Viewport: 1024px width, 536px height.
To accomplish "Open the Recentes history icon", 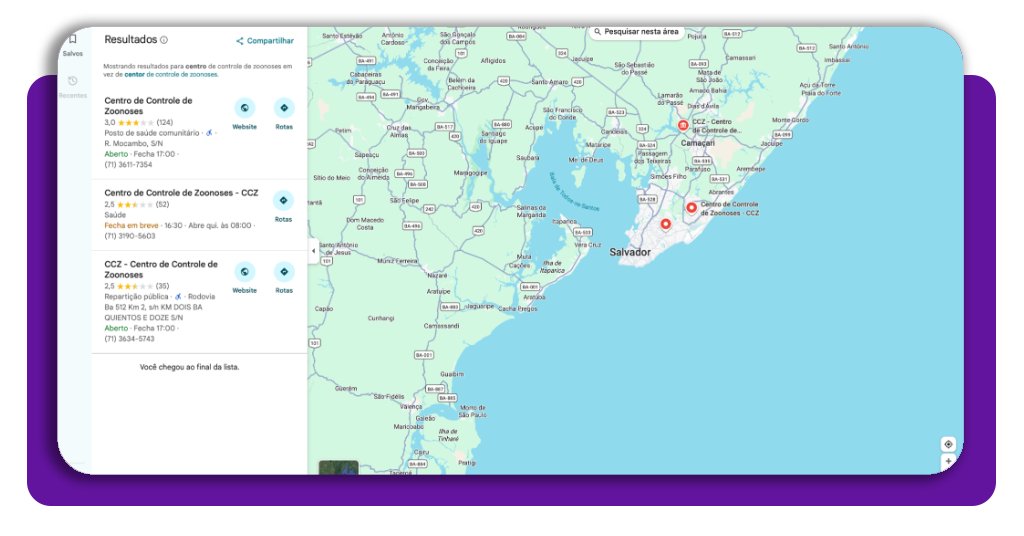I will pos(72,82).
